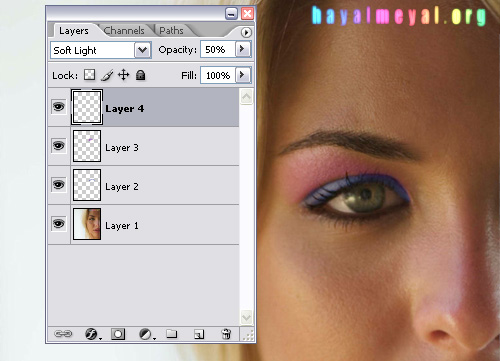Open the Layers panel options menu
The width and height of the screenshot is (500, 361).
(x=246, y=32)
